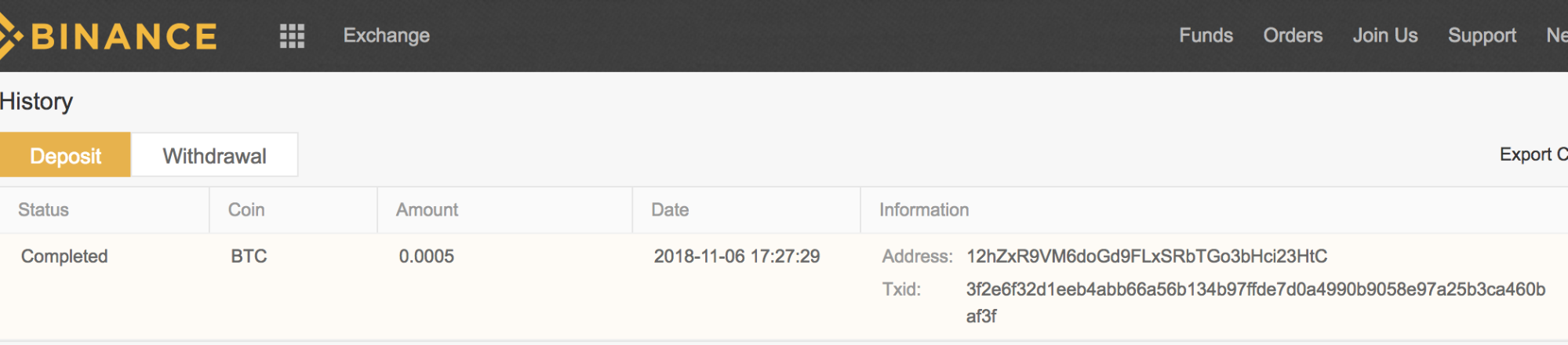Click the Binance logo
The height and width of the screenshot is (345, 1568).
coord(109,36)
